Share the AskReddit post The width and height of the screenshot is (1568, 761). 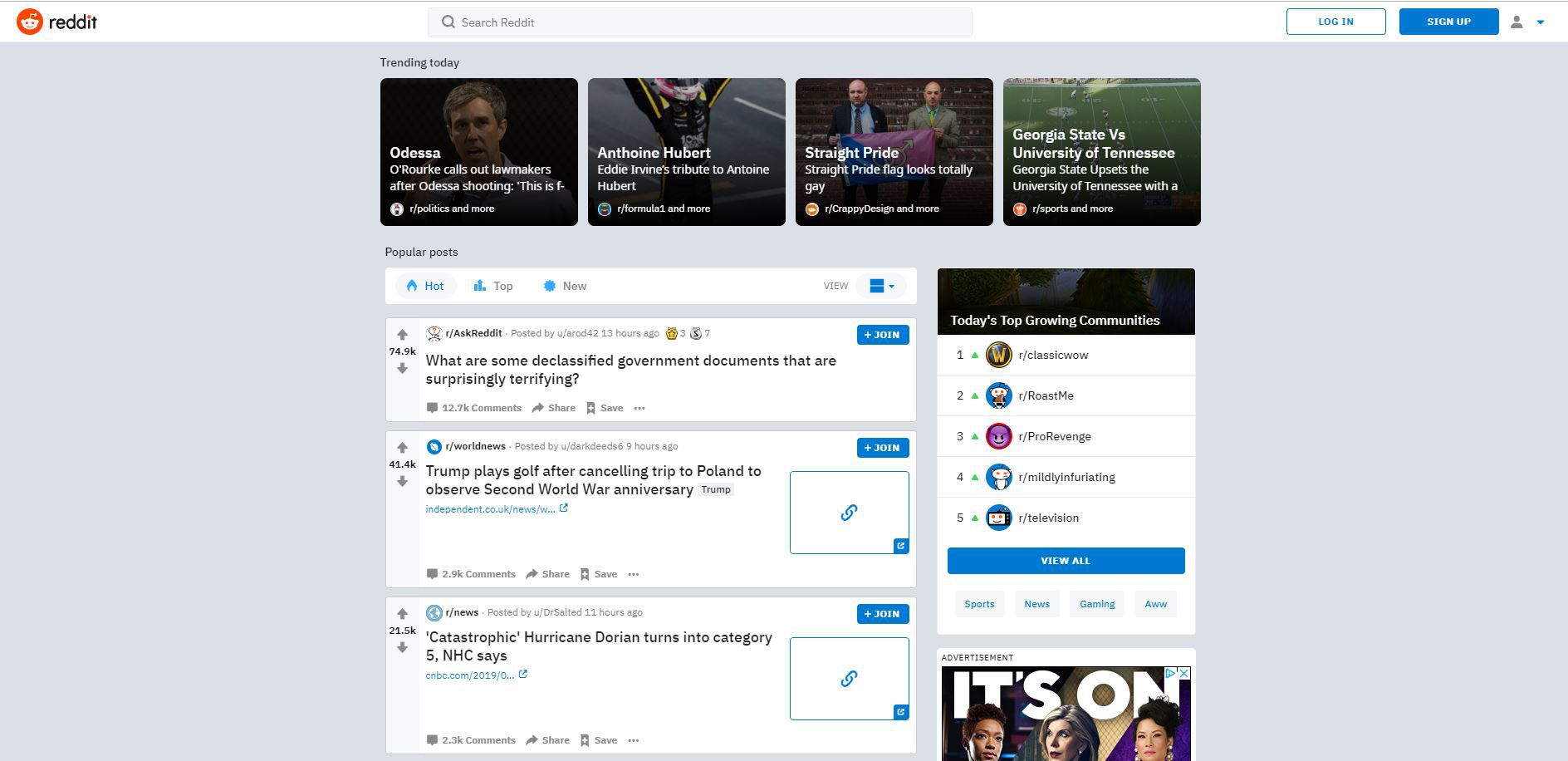click(554, 408)
